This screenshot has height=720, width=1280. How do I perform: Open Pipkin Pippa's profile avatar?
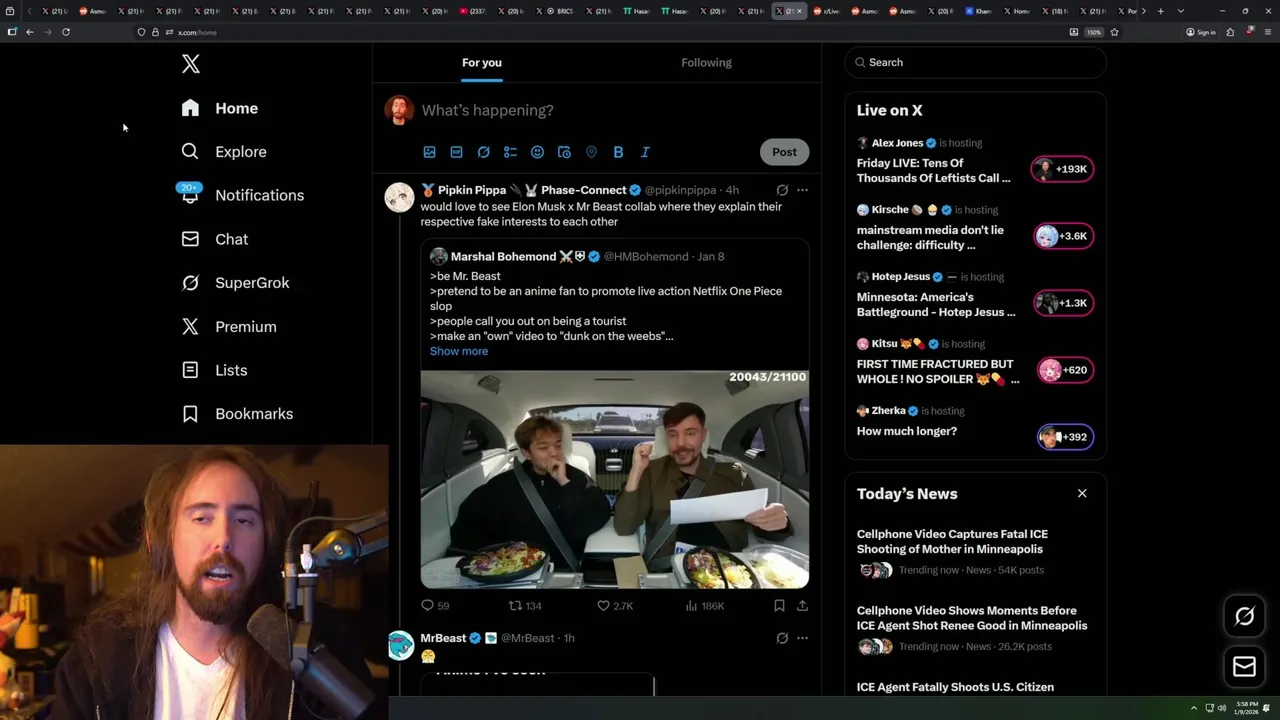399,197
